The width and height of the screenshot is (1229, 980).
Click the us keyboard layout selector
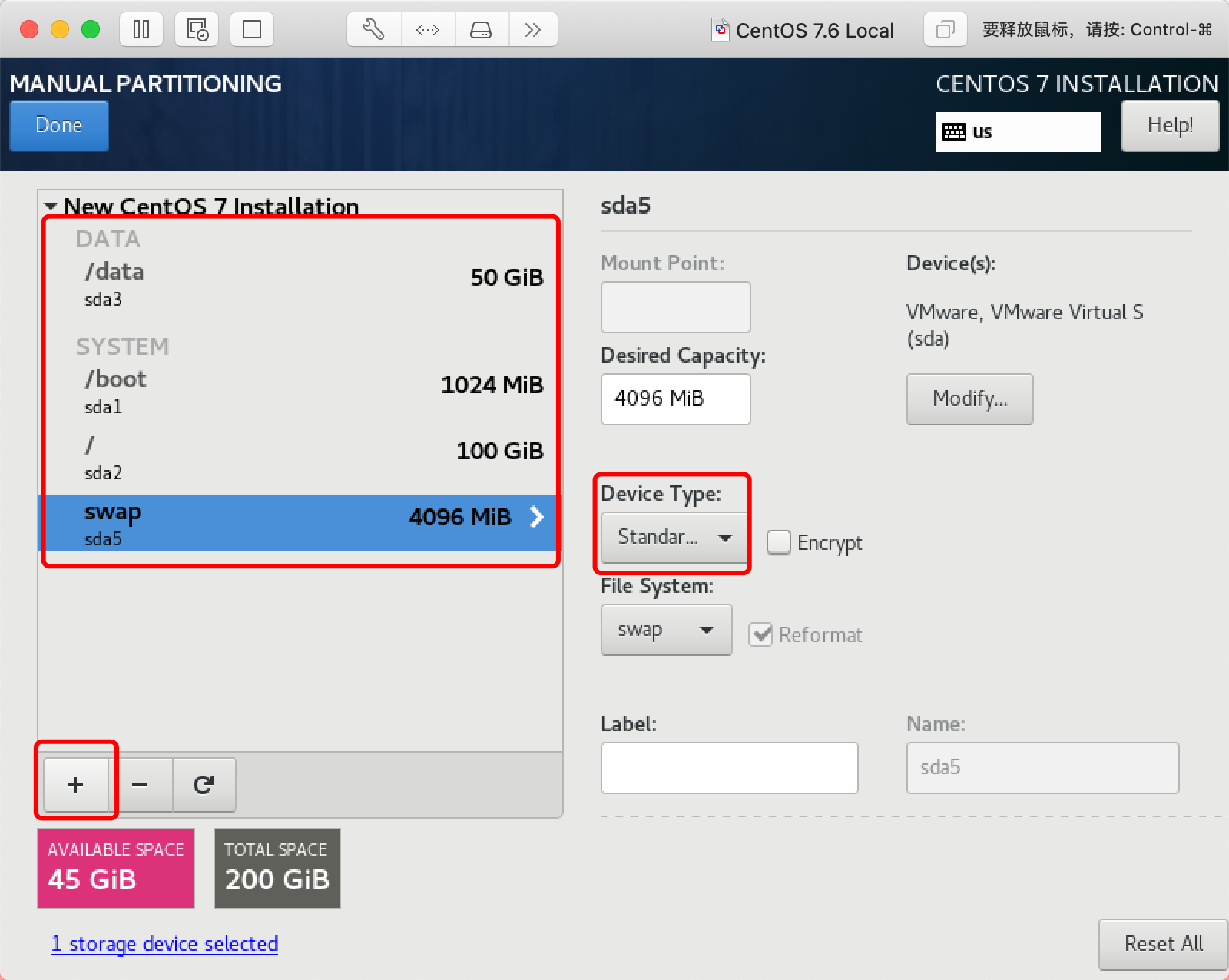pos(1018,132)
